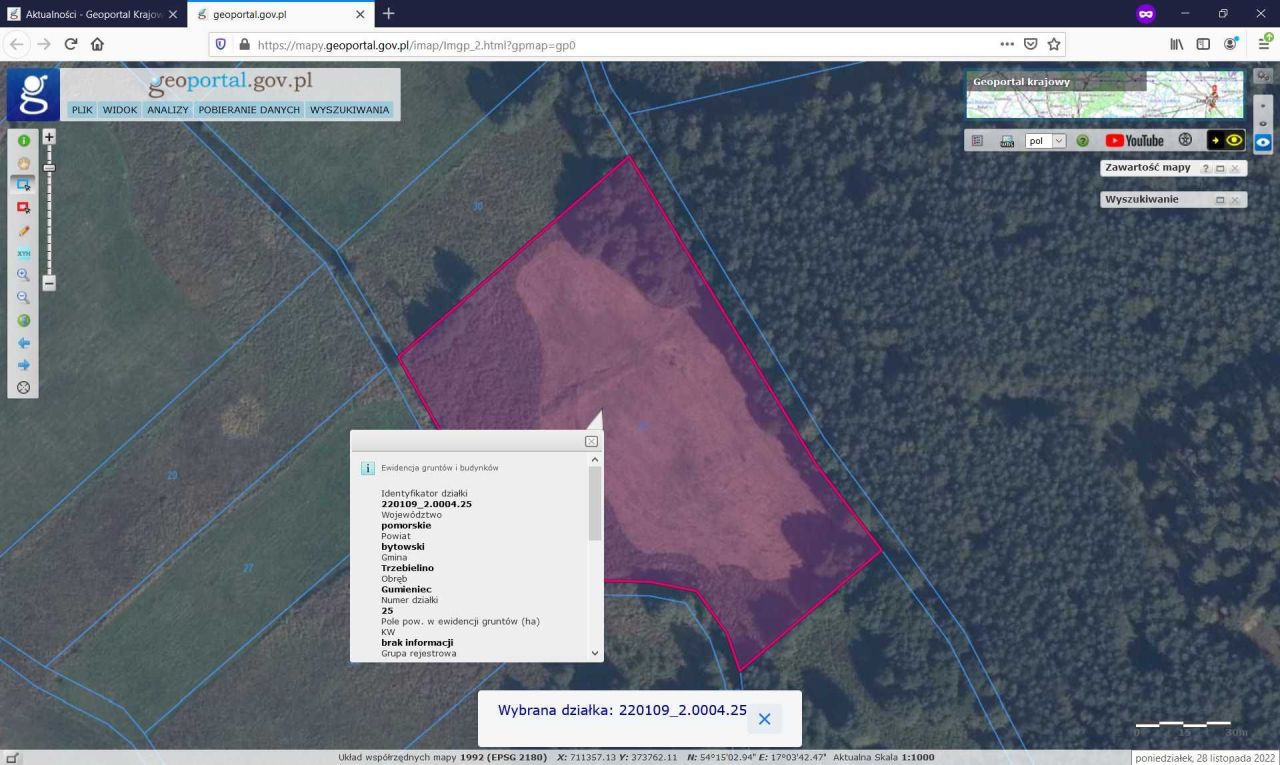Close the Wyszukiwanie panel
This screenshot has width=1280, height=765.
click(x=1235, y=200)
